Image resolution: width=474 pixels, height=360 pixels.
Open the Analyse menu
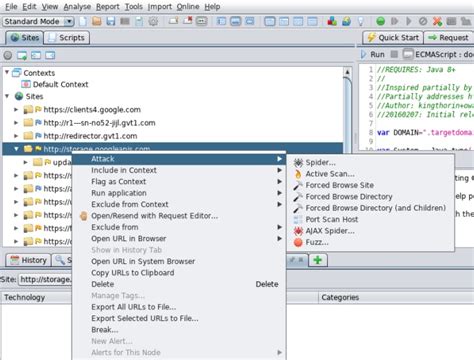(x=77, y=6)
